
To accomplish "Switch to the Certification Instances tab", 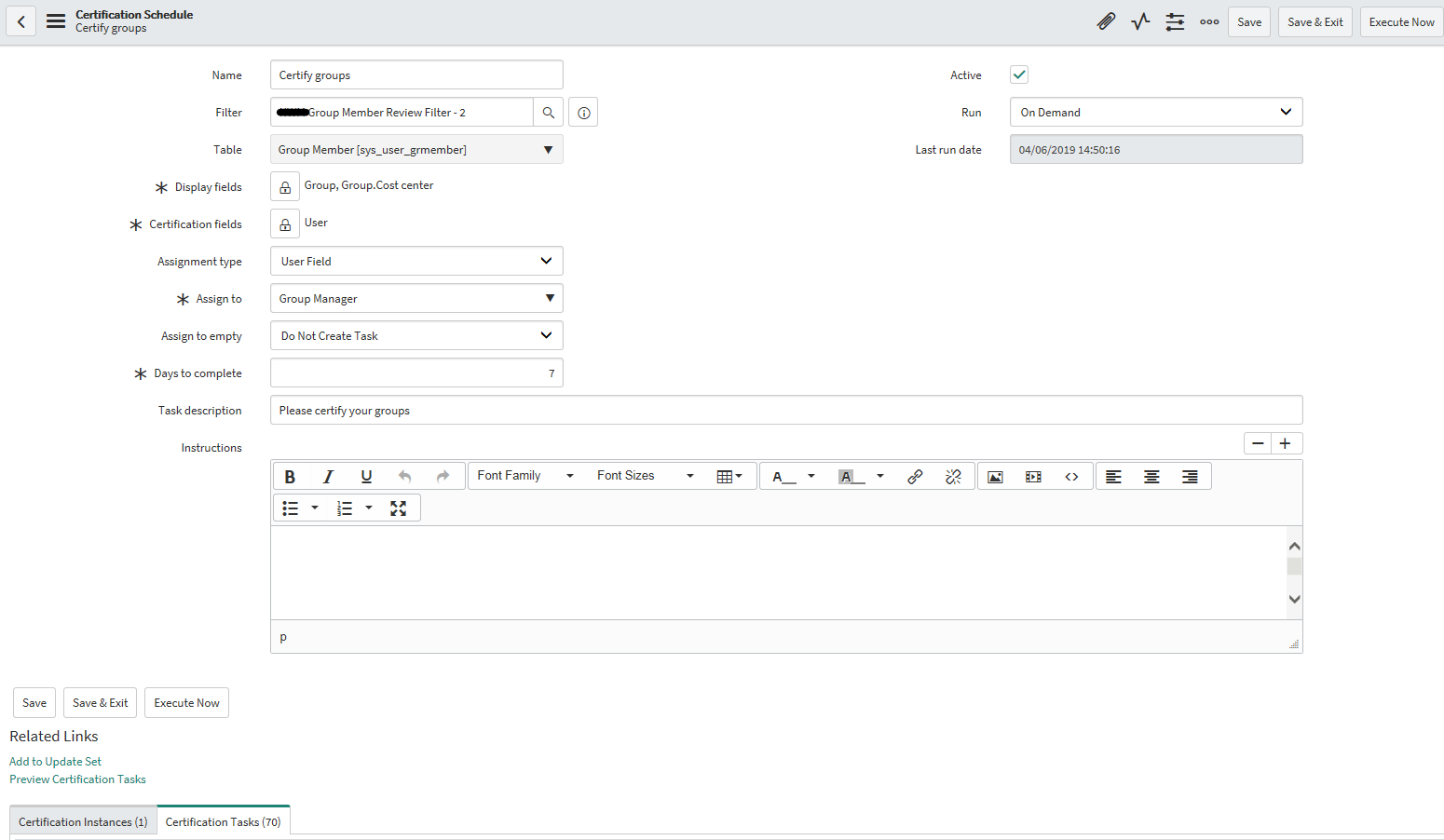I will [82, 820].
